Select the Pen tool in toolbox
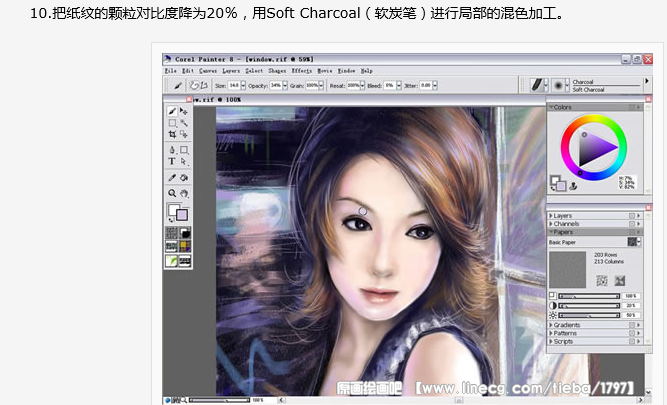 (172, 150)
